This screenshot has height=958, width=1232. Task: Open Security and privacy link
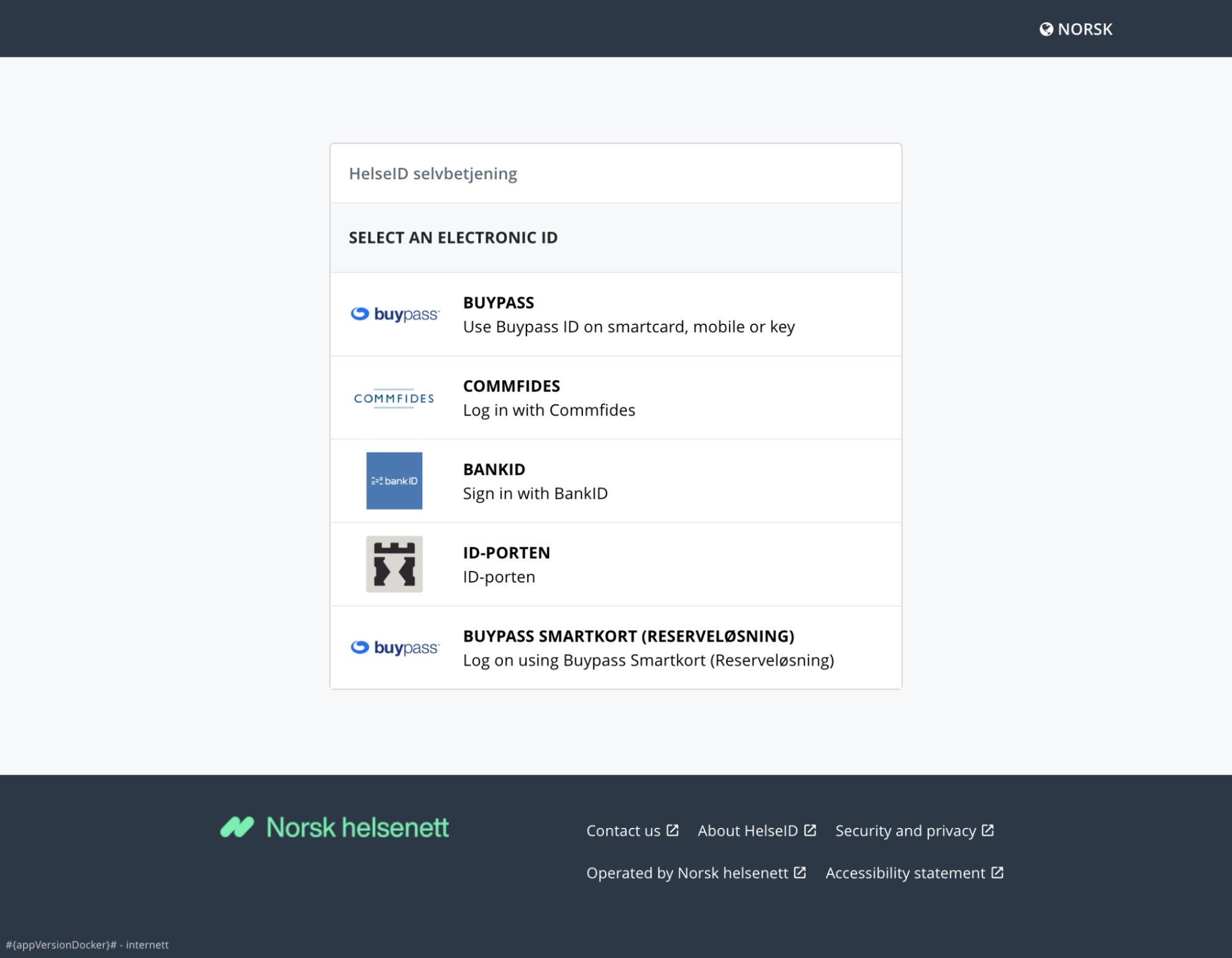[x=915, y=831]
